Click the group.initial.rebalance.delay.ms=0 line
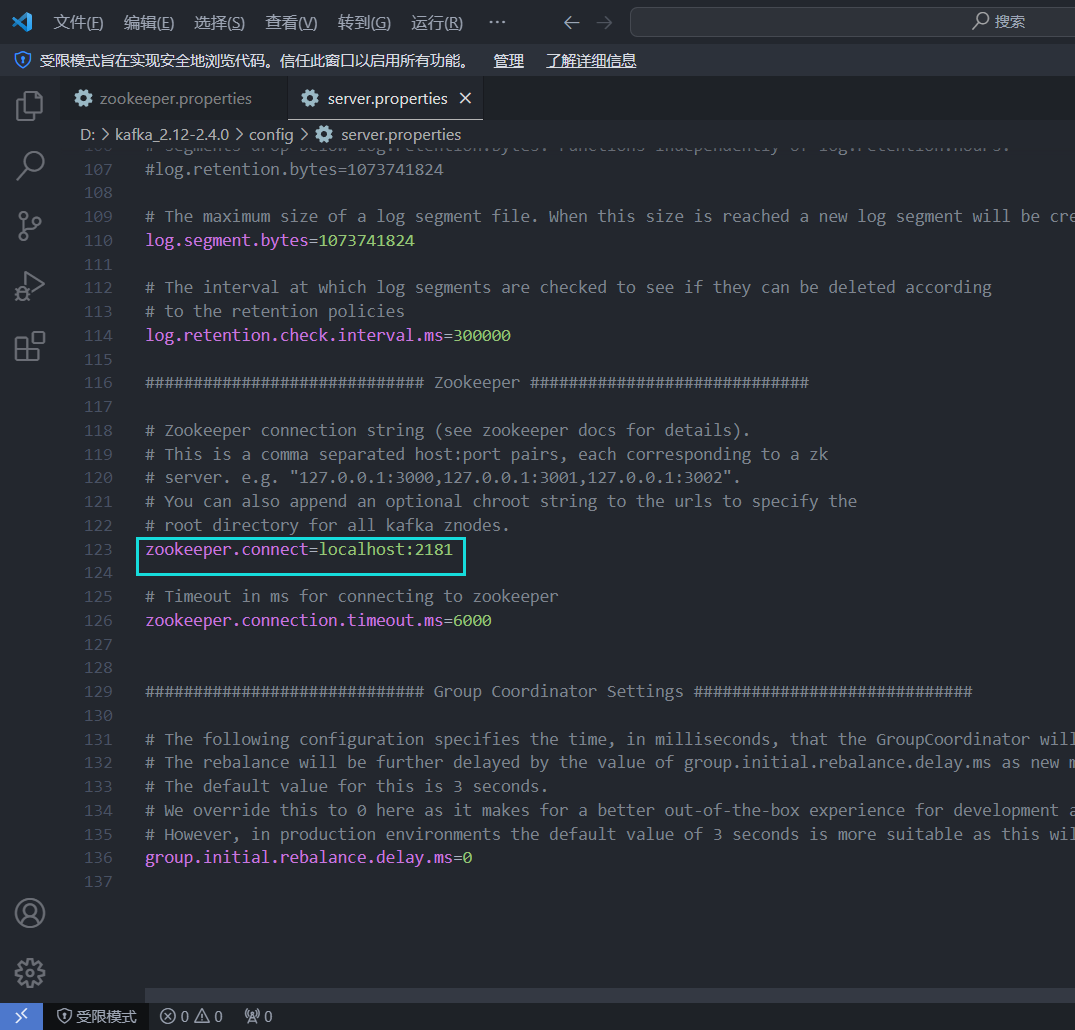This screenshot has width=1075, height=1030. [309, 857]
